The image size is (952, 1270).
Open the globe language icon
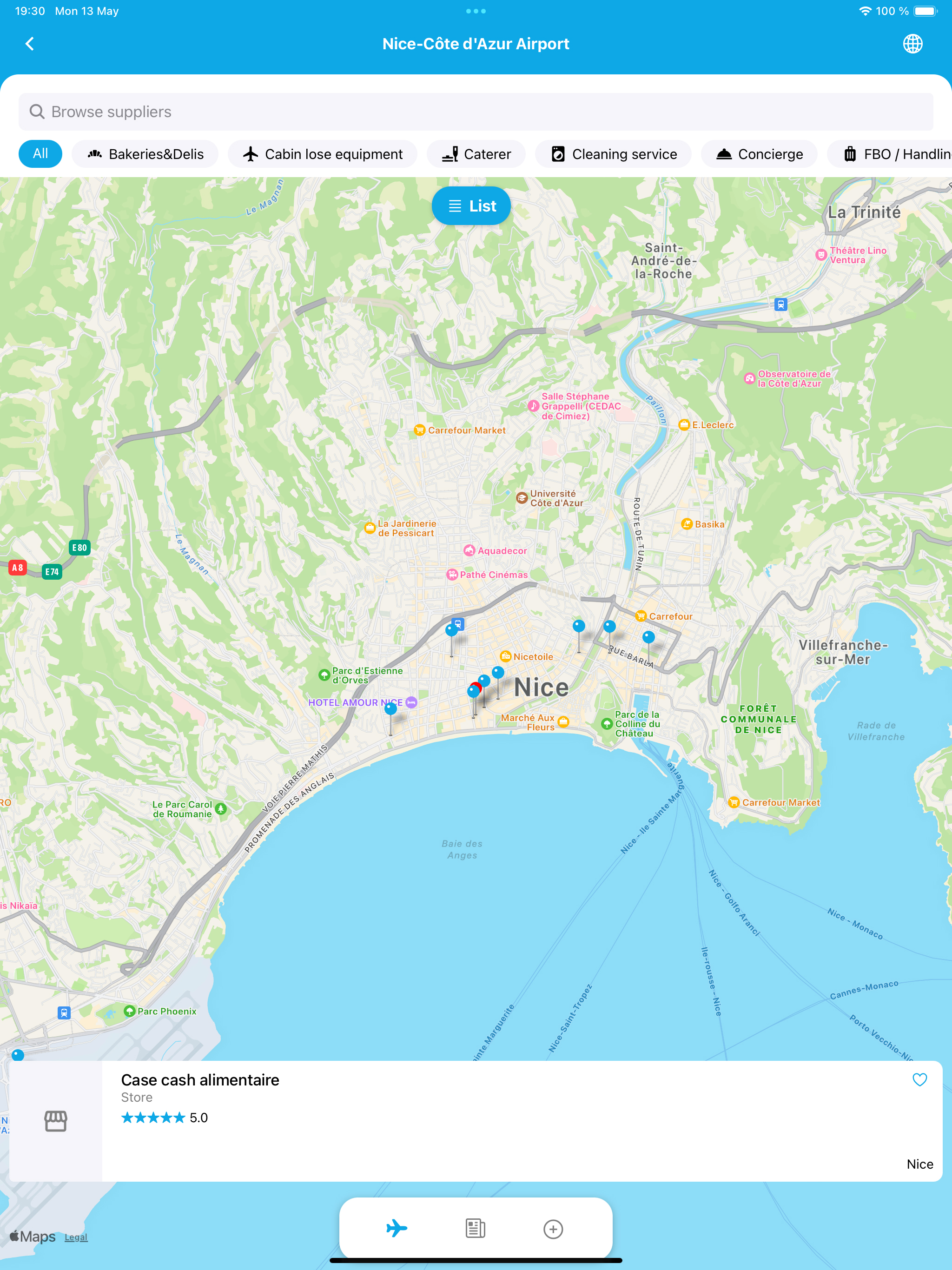[912, 44]
